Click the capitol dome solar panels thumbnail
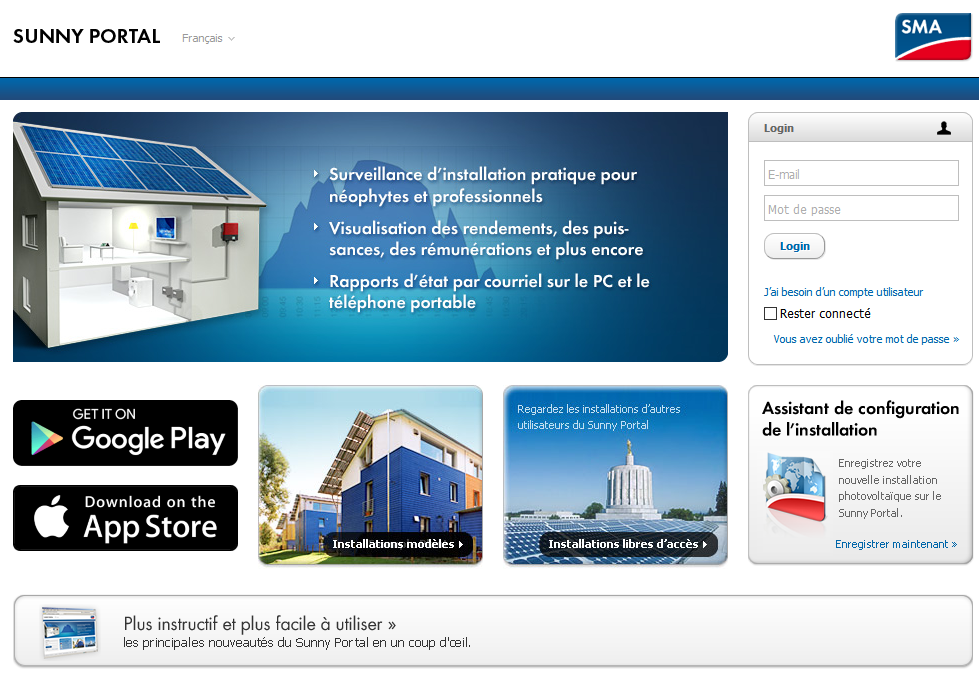 click(615, 475)
